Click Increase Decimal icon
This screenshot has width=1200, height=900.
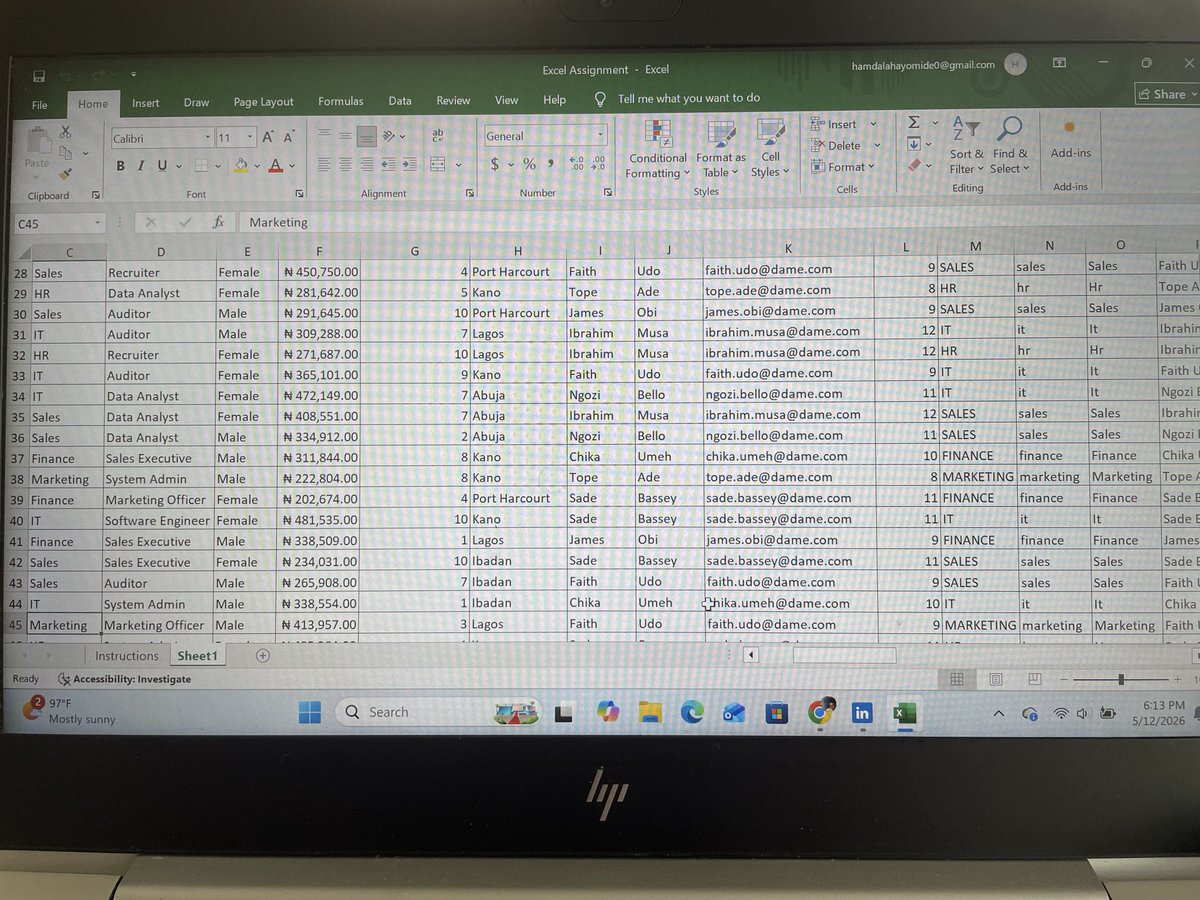click(577, 164)
